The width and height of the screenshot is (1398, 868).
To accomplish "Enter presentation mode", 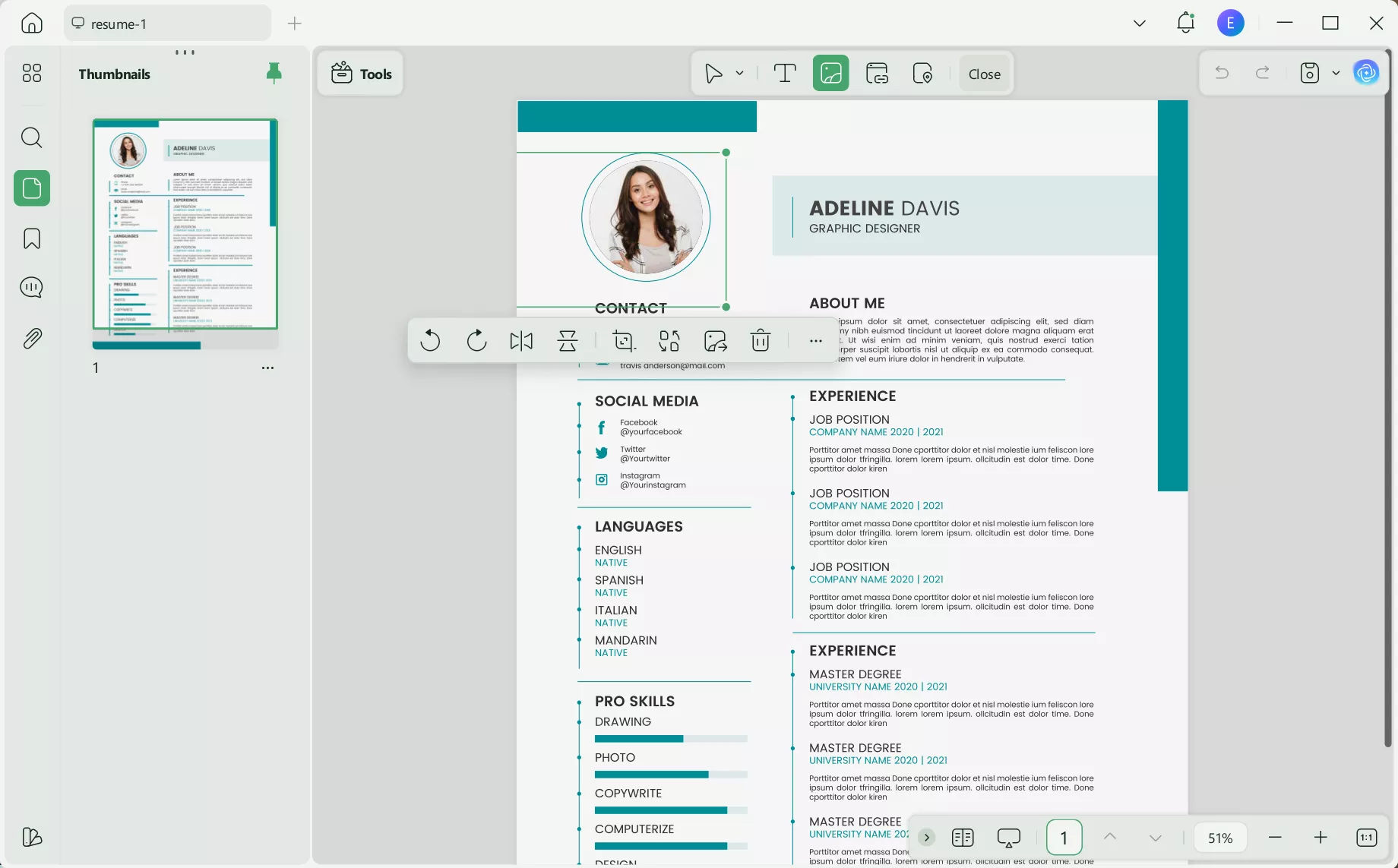I will pos(1008,837).
